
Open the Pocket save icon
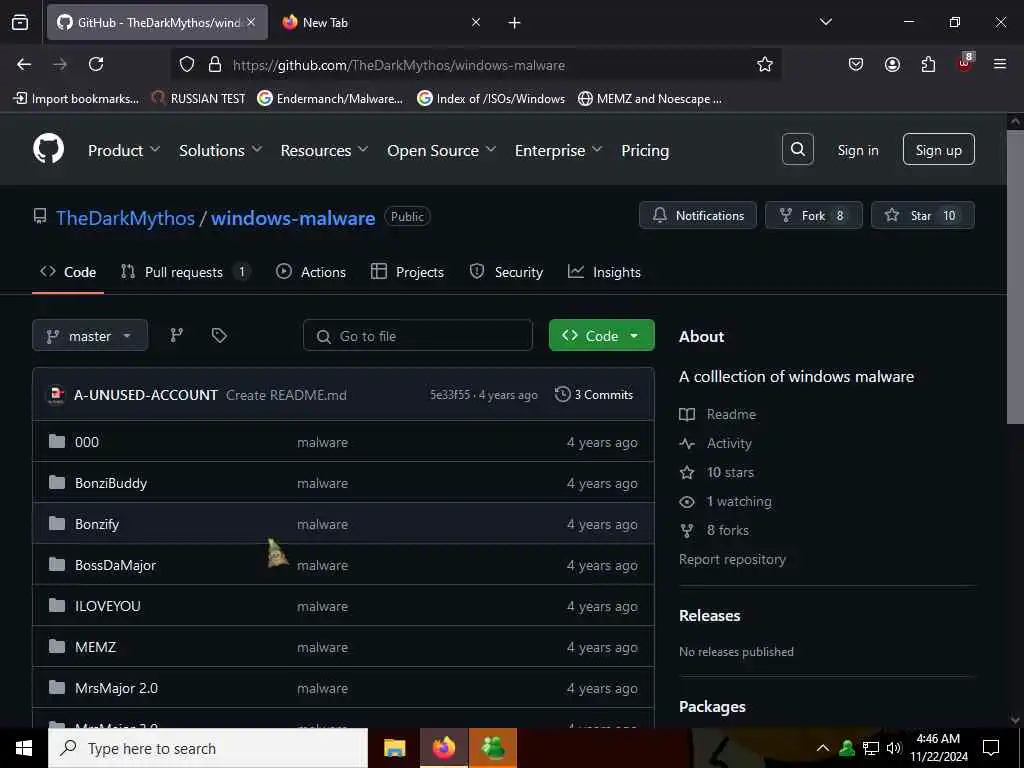tap(856, 64)
